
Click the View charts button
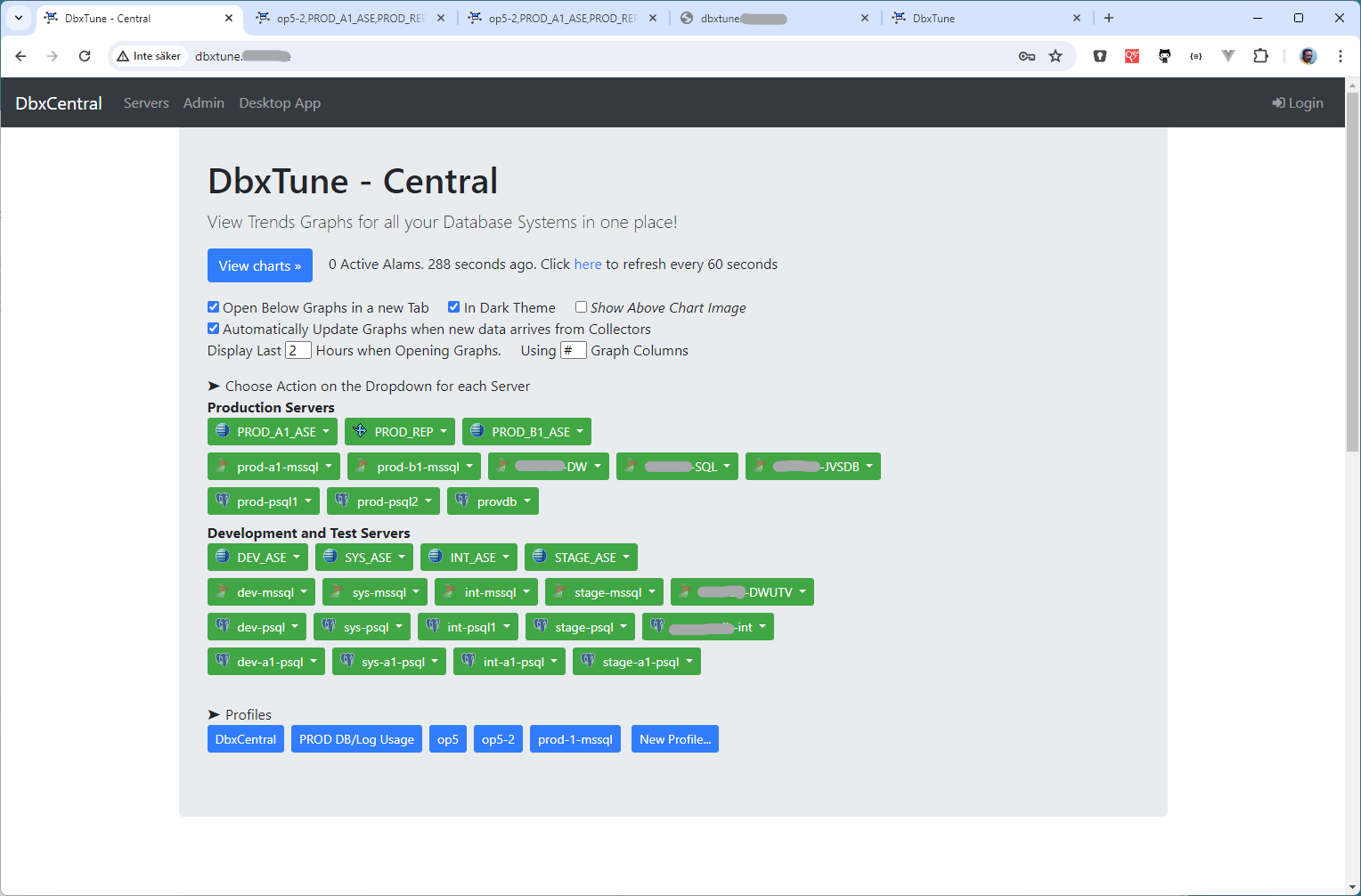260,265
